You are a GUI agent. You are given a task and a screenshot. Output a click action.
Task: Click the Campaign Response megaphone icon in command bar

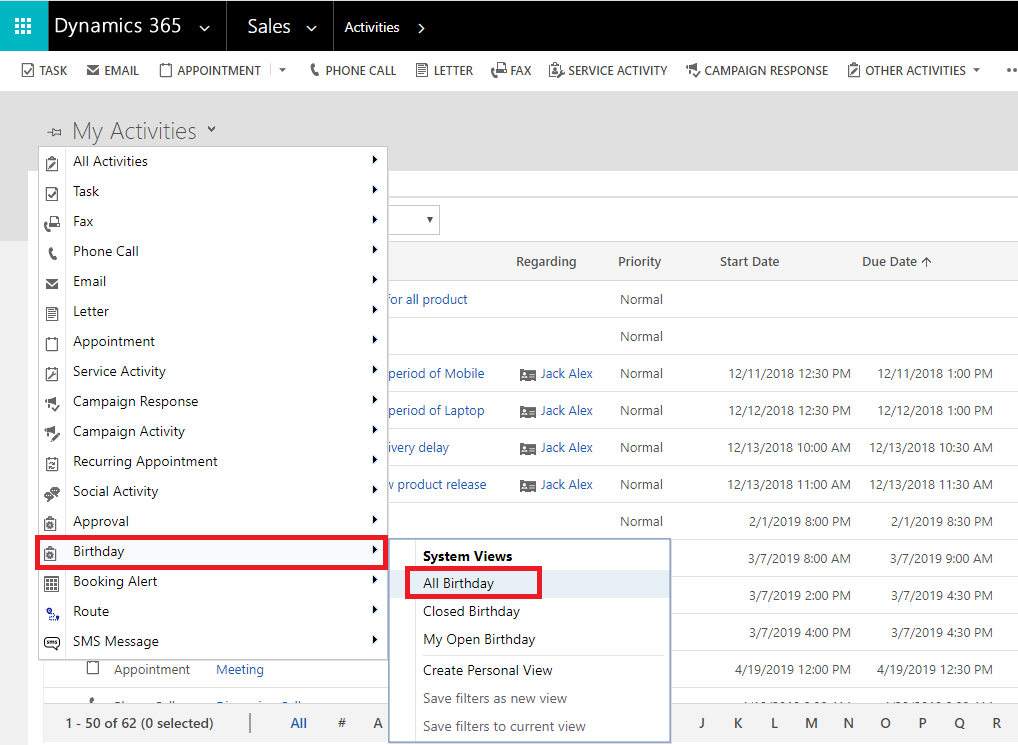[693, 70]
